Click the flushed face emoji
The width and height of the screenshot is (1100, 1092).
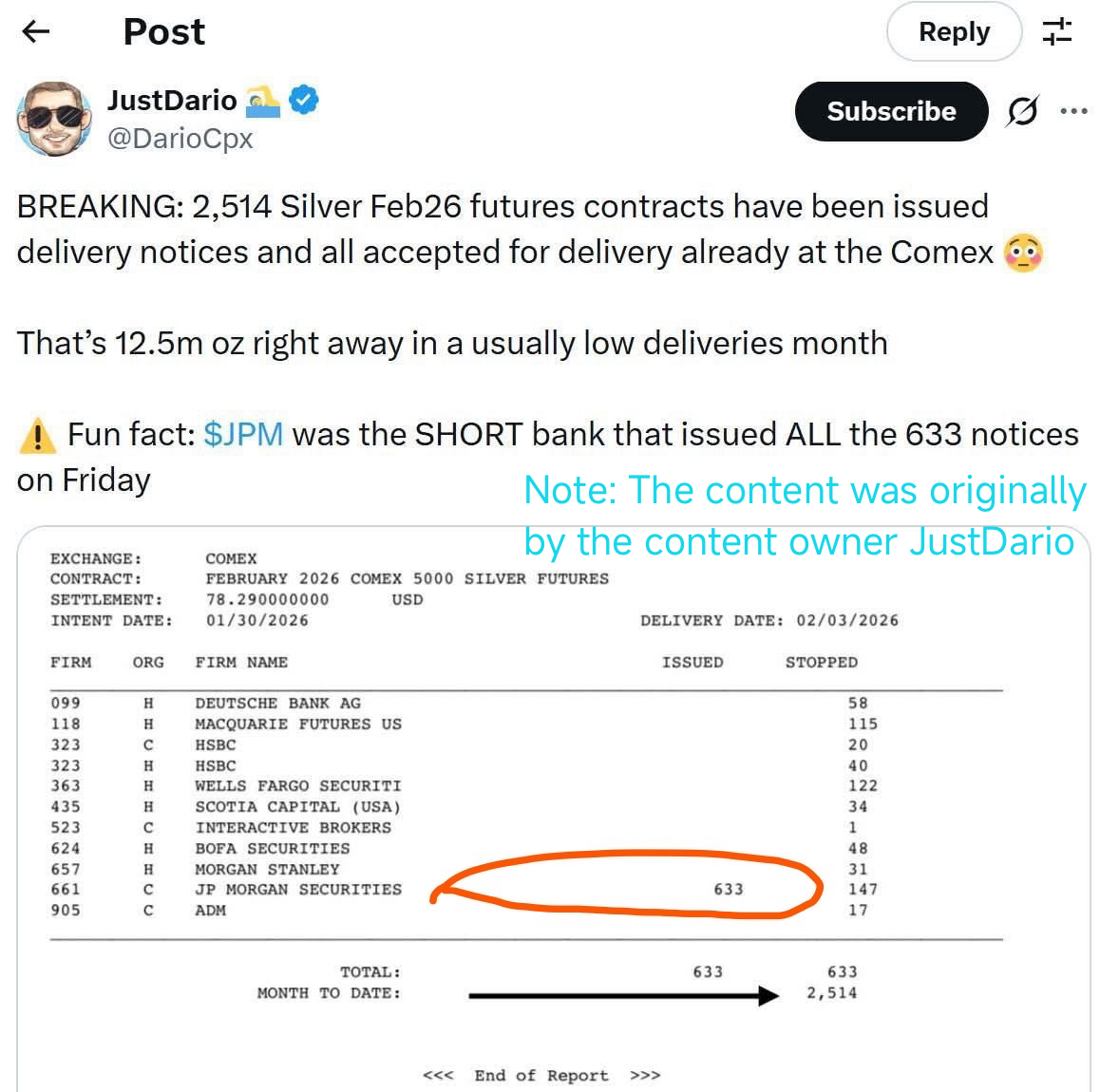1024,253
